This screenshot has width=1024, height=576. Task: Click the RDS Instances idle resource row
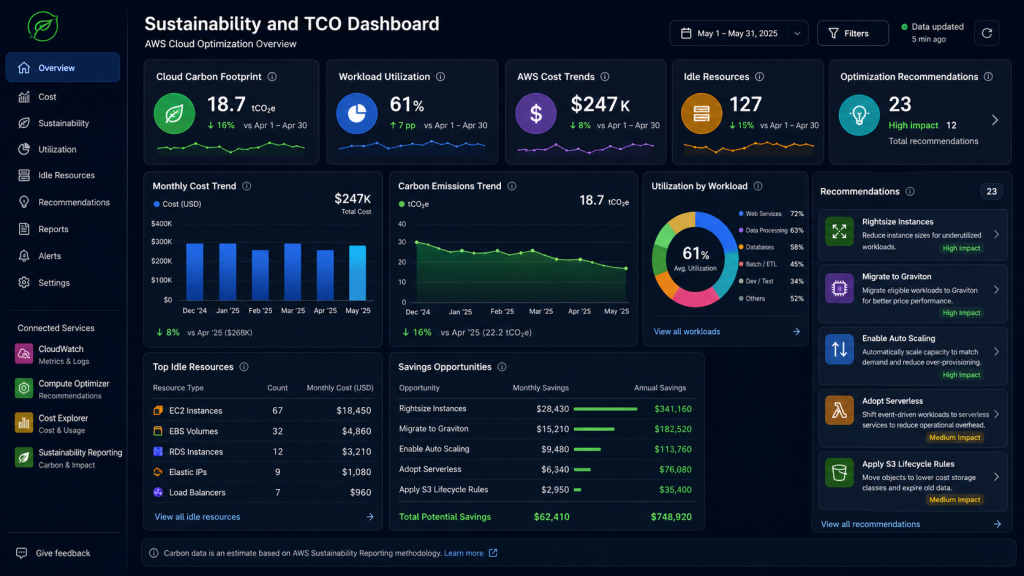point(263,452)
